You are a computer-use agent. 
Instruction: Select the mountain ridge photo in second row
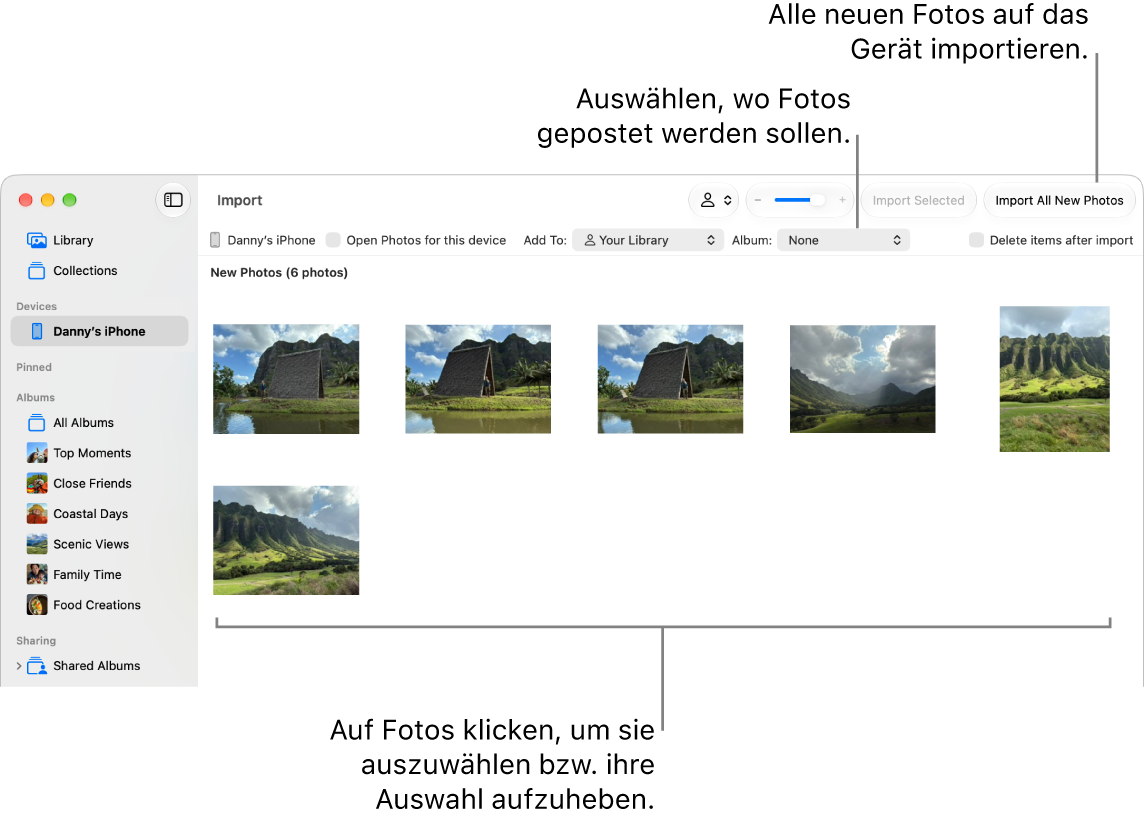coord(286,540)
